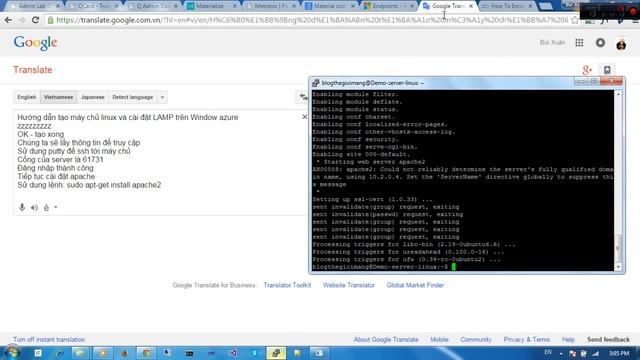
Task: Turn off instant translation
Action: [x=49, y=340]
